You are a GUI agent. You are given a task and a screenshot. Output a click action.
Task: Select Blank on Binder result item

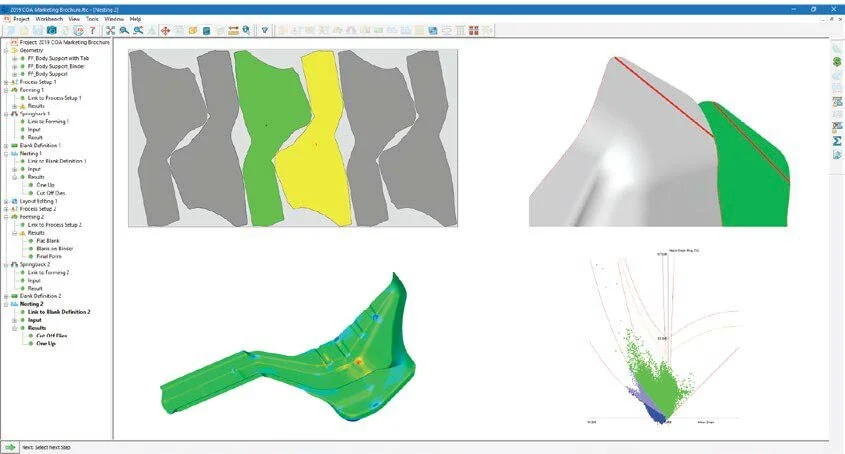54,249
